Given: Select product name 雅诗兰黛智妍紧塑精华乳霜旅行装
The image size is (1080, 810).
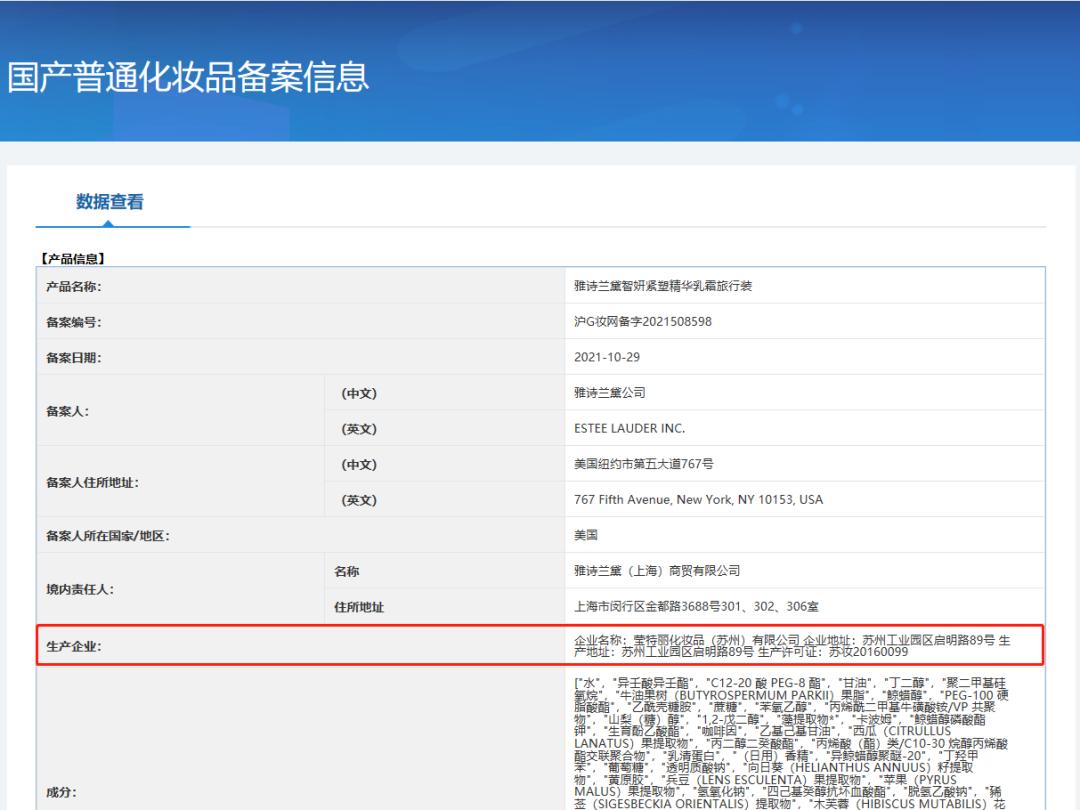Looking at the screenshot, I should pyautogui.click(x=663, y=286).
